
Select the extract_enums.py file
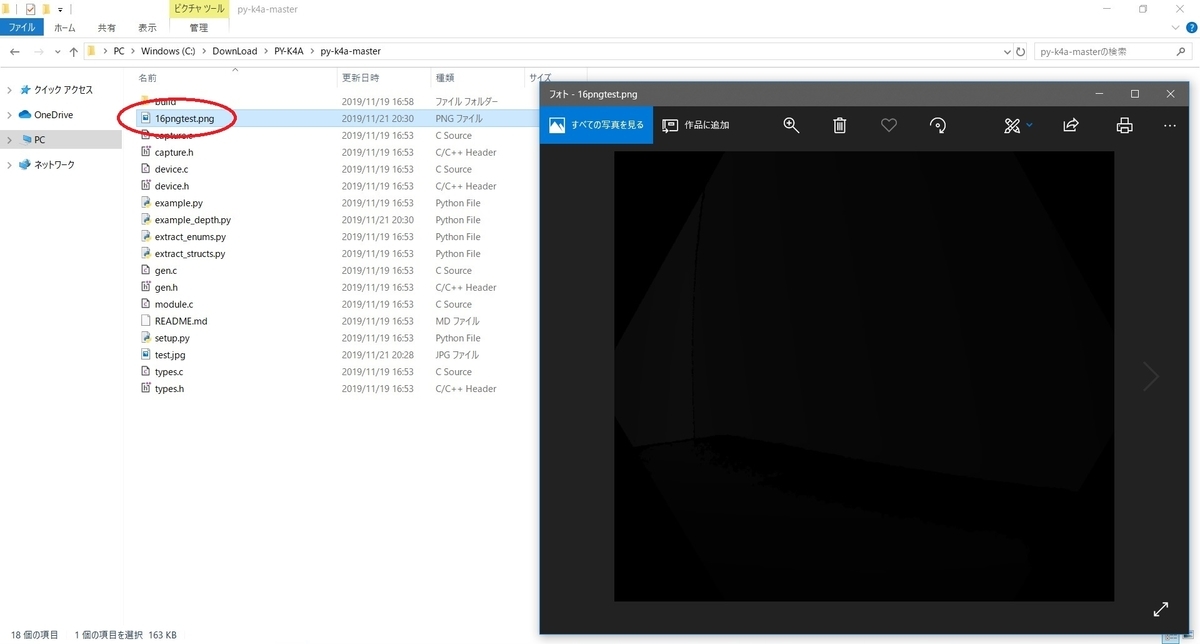pyautogui.click(x=190, y=237)
